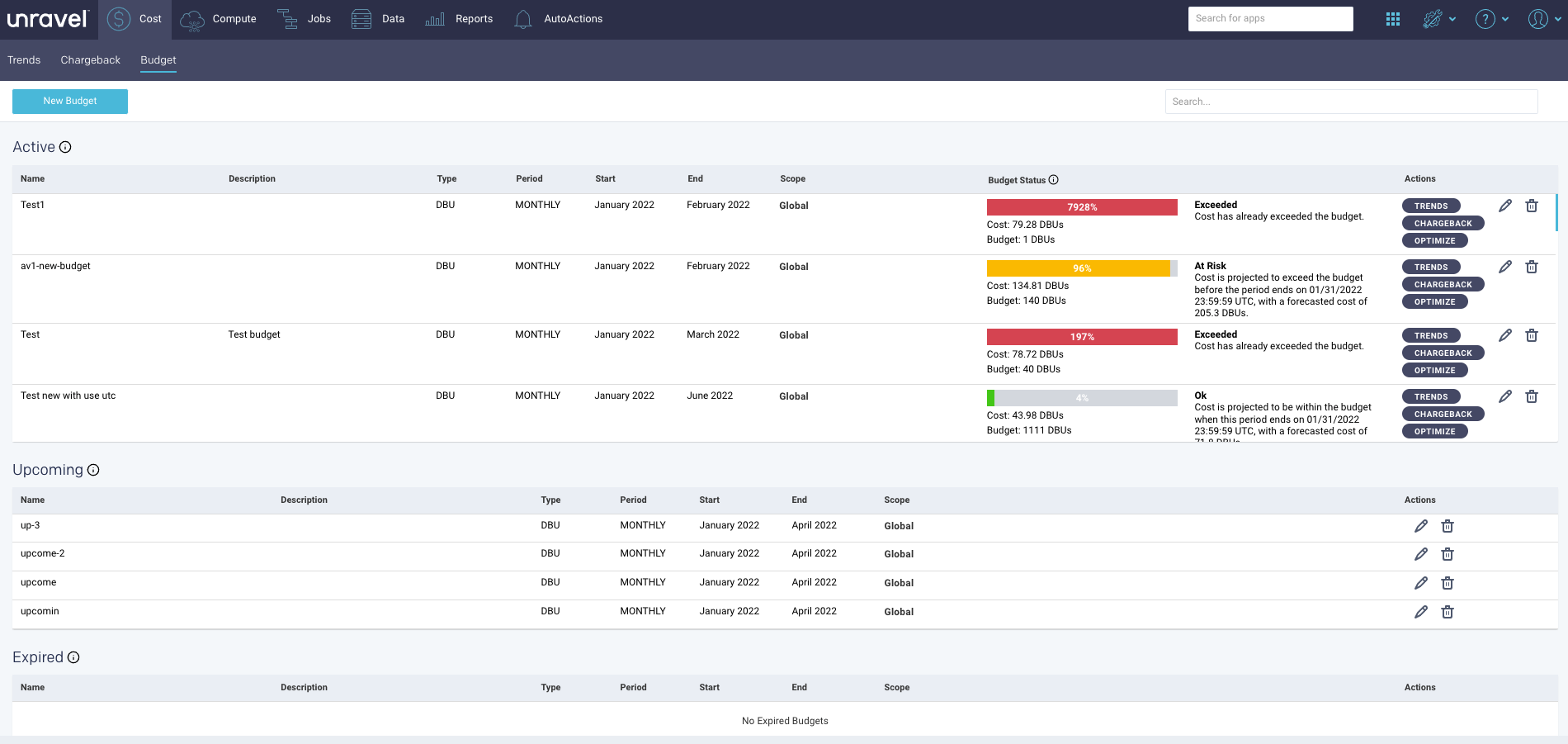This screenshot has height=744, width=1568.
Task: Open Trends for Test1 budget
Action: [x=1431, y=206]
